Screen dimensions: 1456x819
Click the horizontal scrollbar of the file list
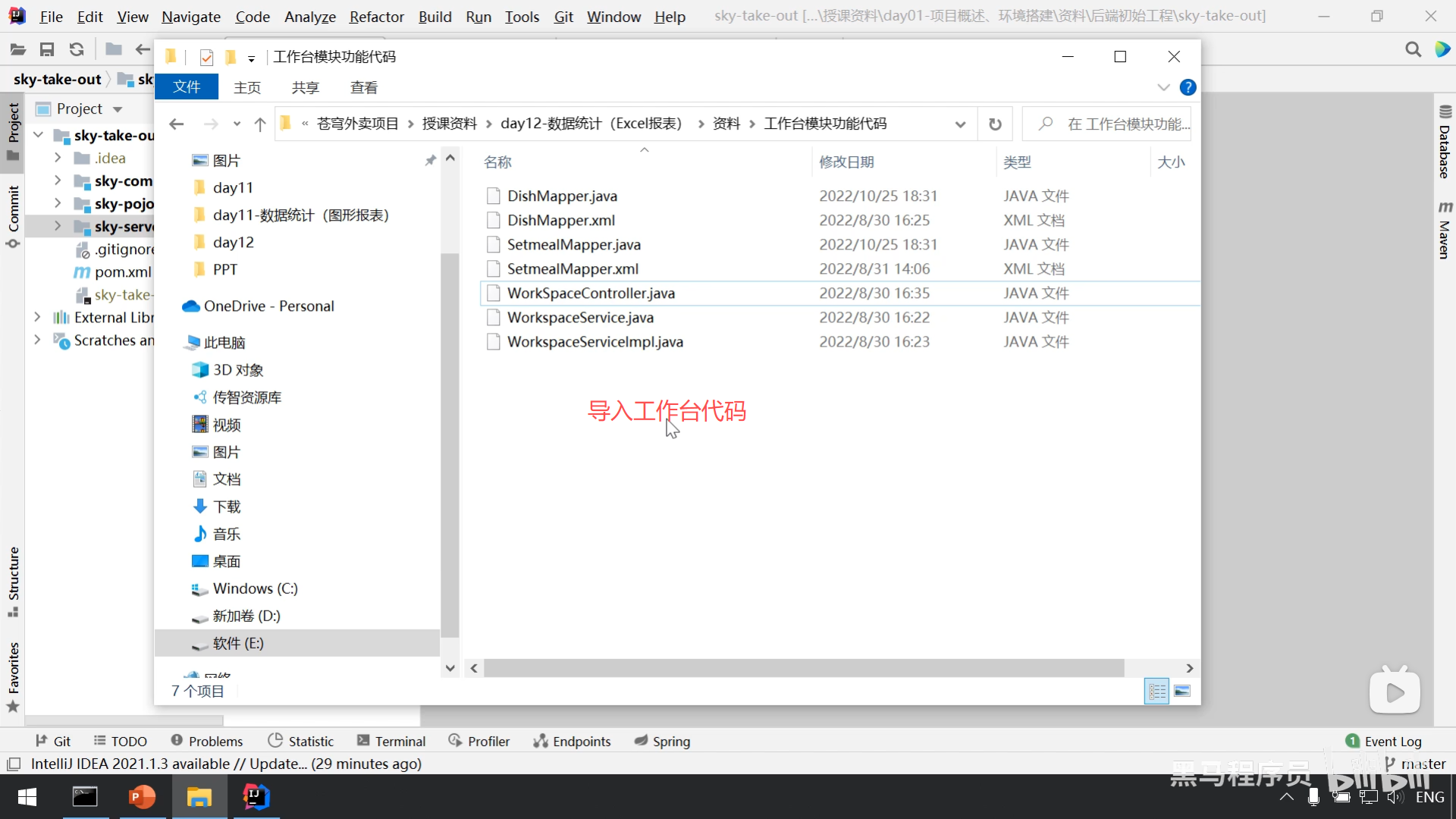tap(804, 668)
